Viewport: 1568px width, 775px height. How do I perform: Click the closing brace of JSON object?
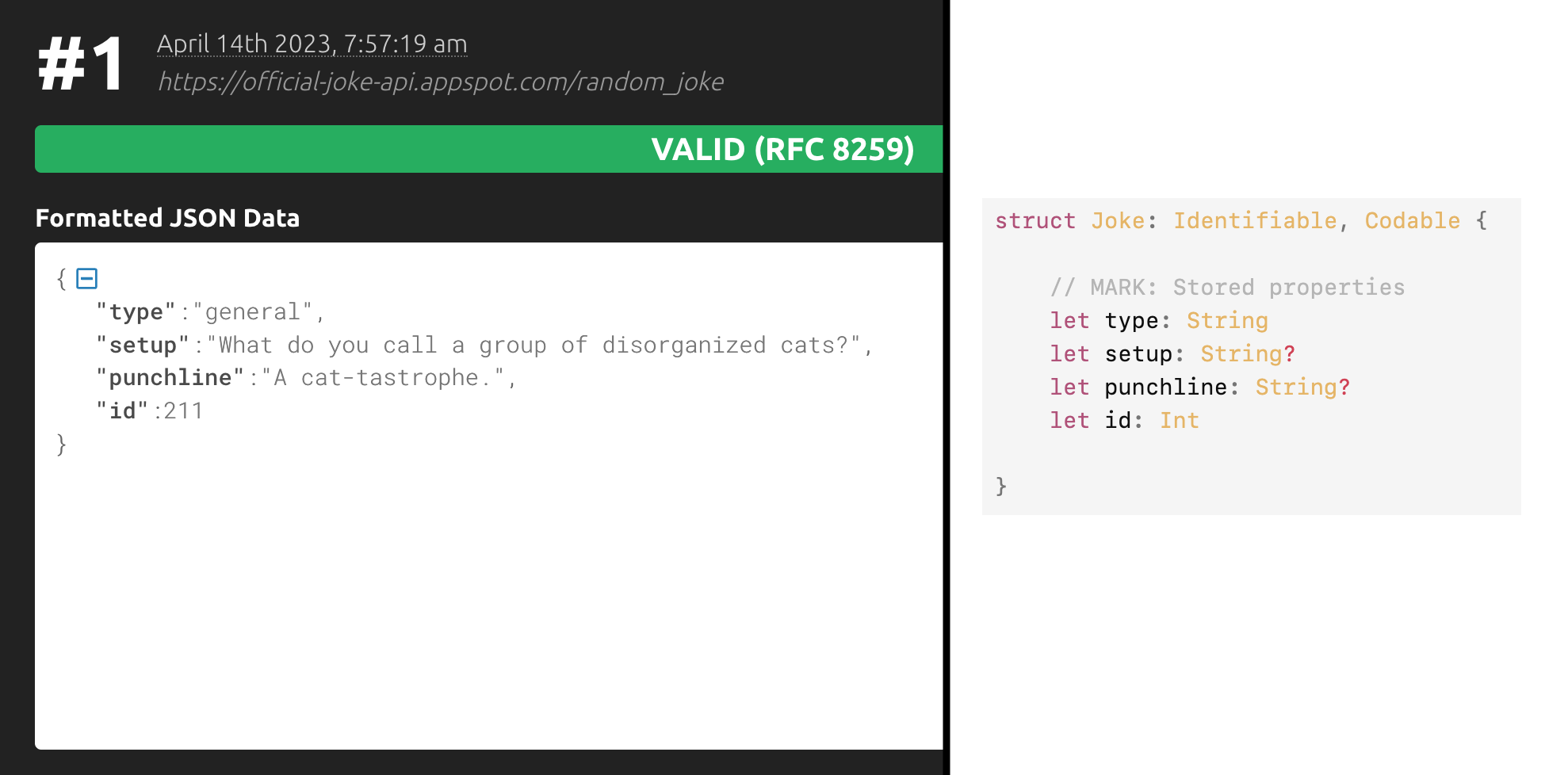coord(62,445)
